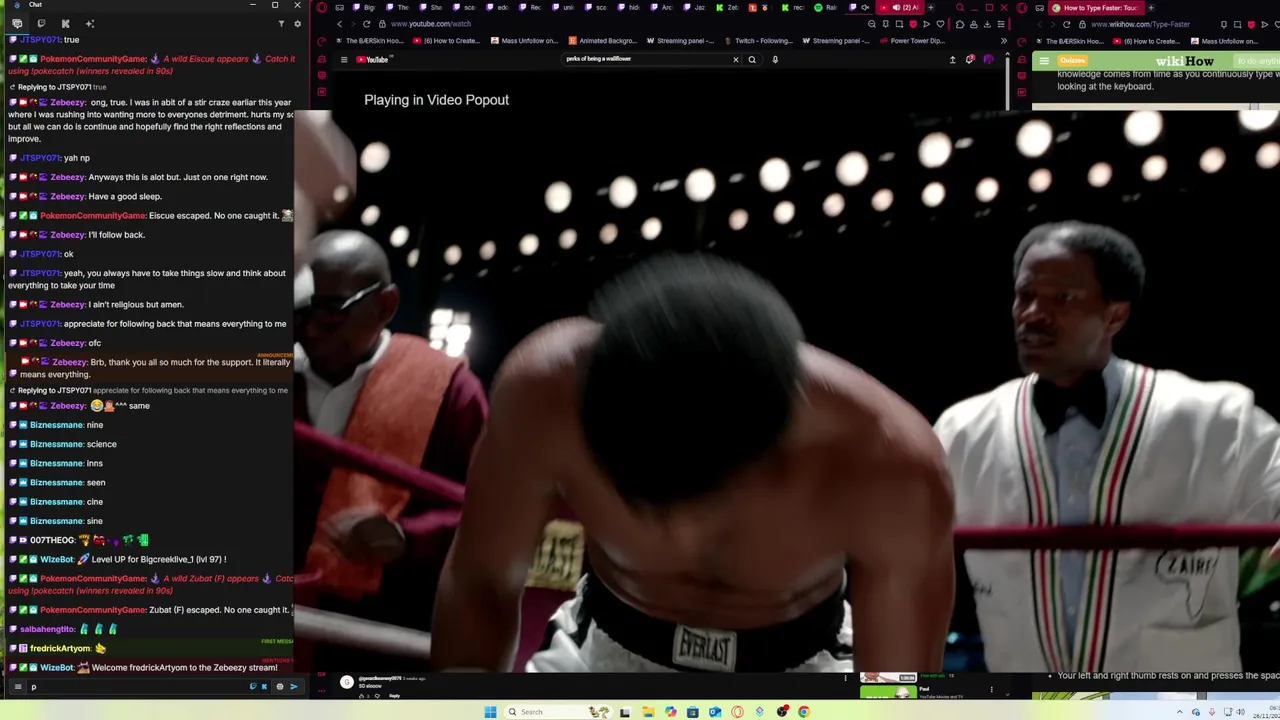Open wikiHow hamburger menu
Viewport: 1280px width, 720px height.
[x=1044, y=62]
